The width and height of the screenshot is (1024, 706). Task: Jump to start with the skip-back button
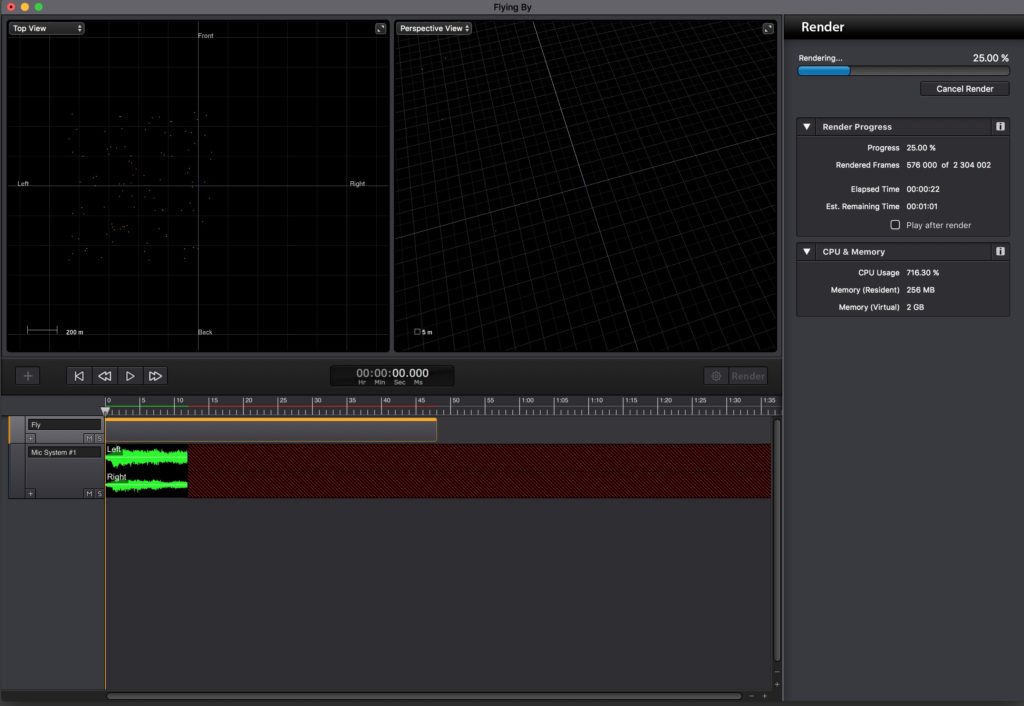pos(79,376)
